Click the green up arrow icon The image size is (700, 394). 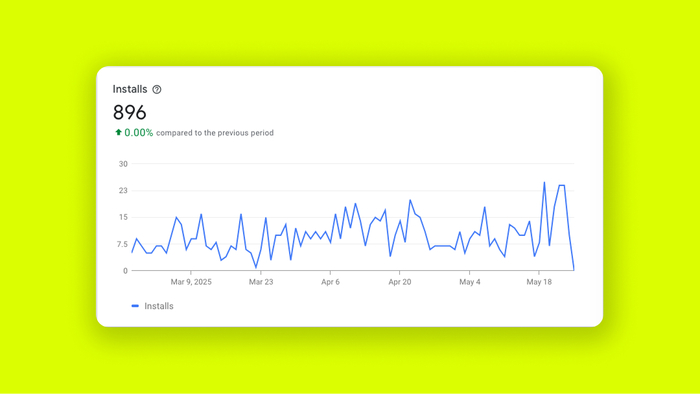click(x=118, y=132)
